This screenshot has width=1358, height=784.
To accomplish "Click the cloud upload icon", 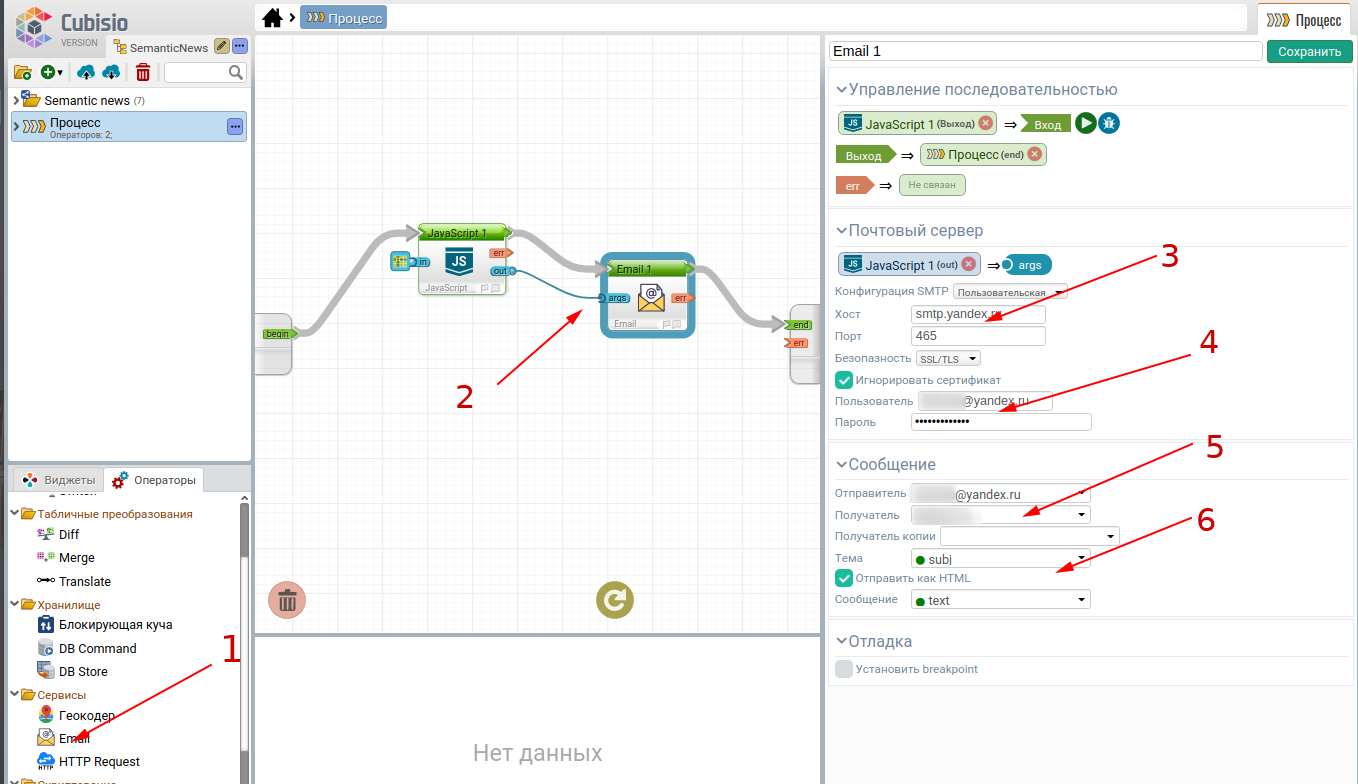I will [86, 72].
